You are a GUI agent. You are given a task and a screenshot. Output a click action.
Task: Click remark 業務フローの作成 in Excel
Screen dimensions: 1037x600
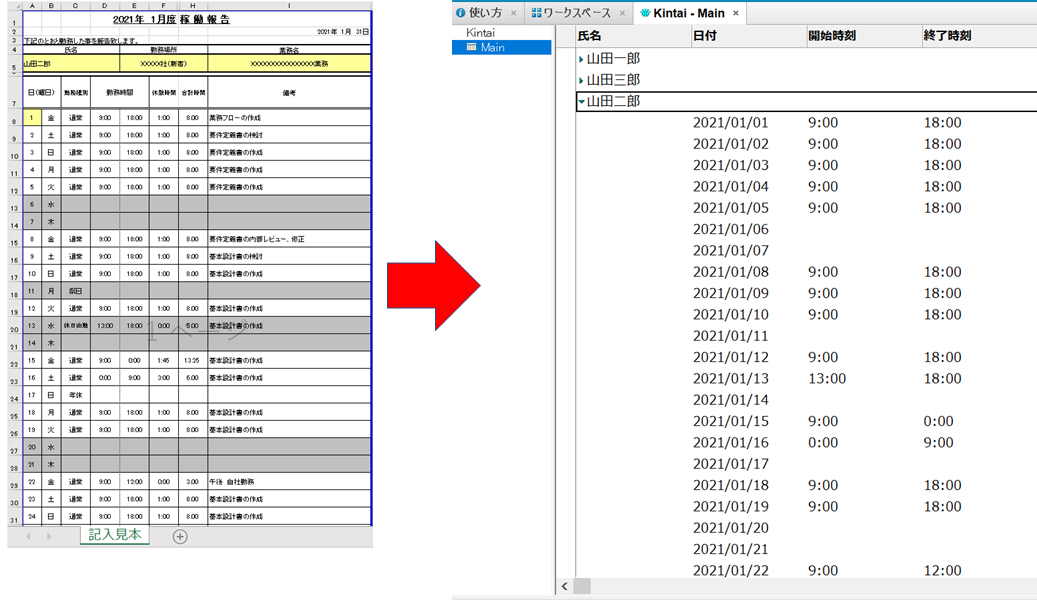[x=235, y=118]
